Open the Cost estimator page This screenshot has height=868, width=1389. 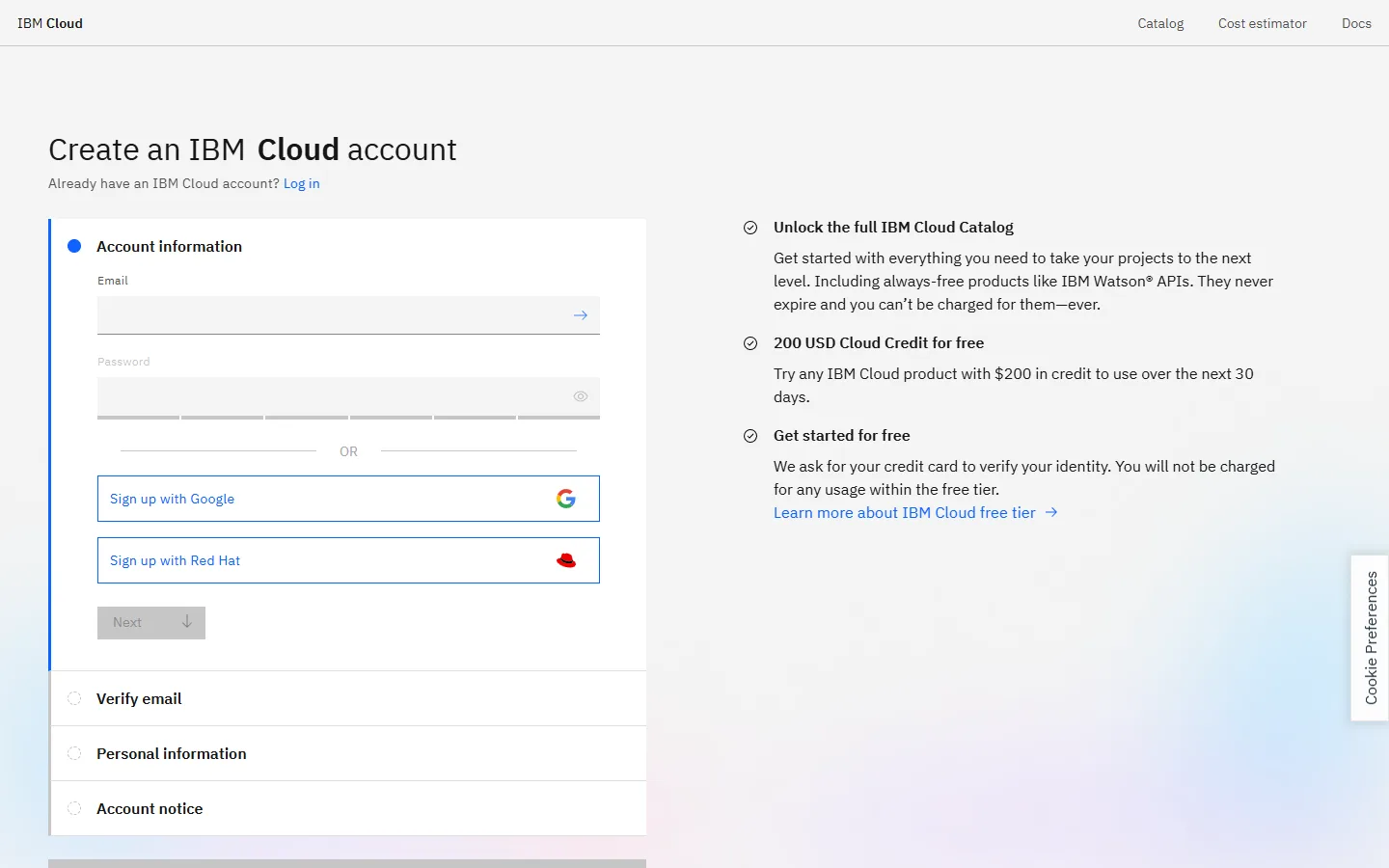coord(1263,23)
